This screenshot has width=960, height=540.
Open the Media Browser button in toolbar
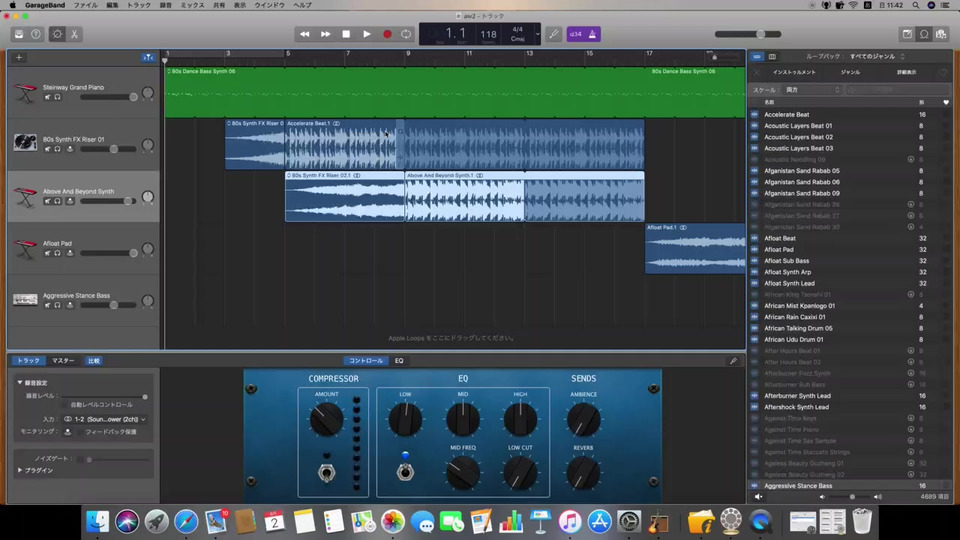pyautogui.click(x=940, y=34)
